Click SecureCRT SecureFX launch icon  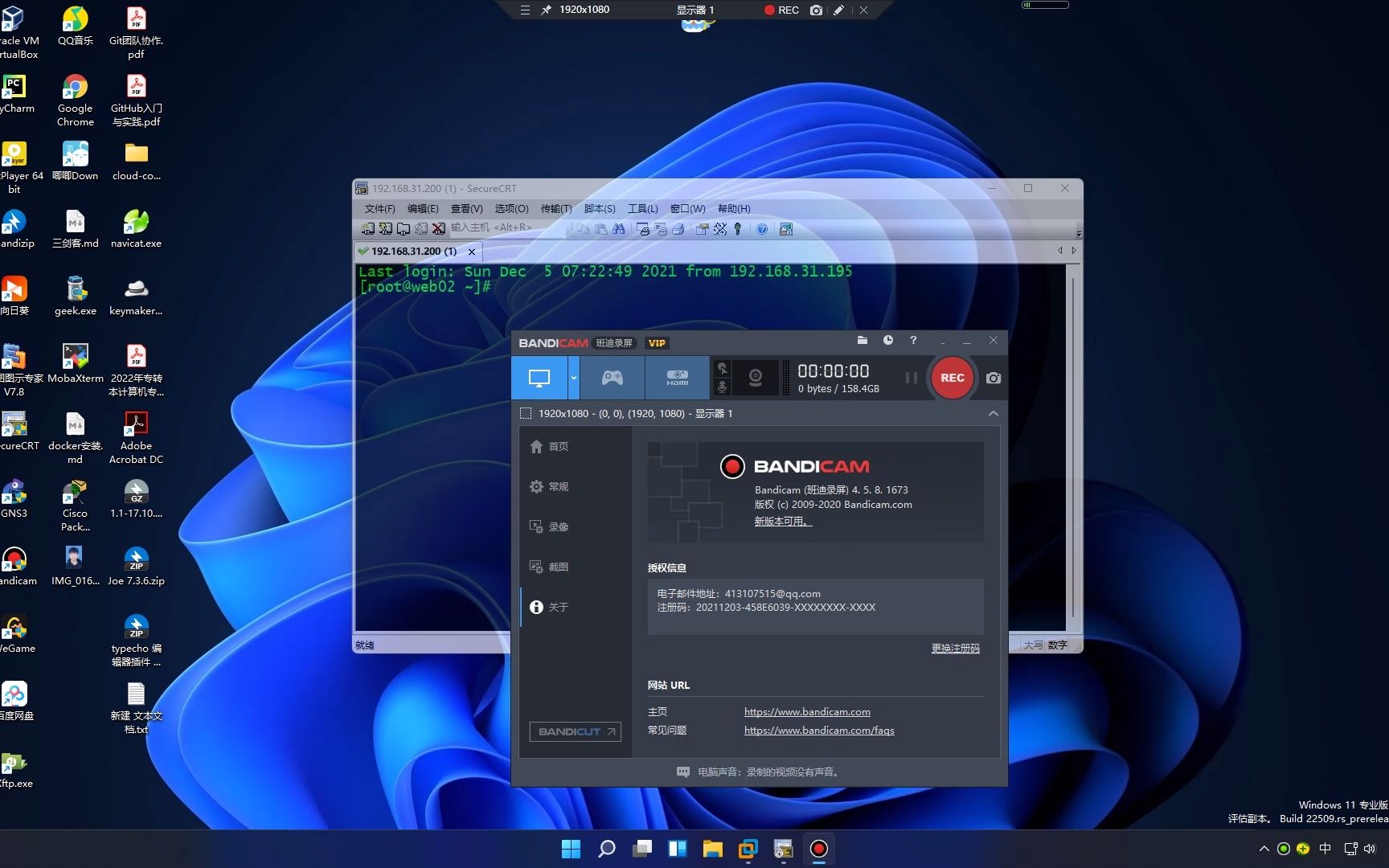point(785,229)
